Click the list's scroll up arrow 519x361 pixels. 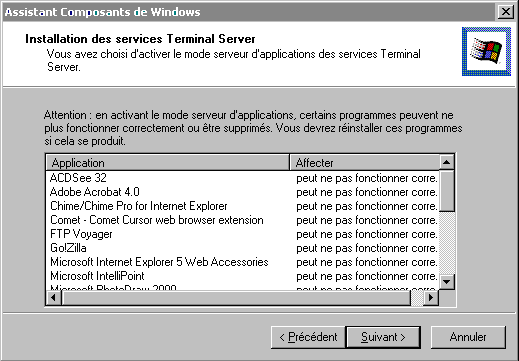point(447,162)
